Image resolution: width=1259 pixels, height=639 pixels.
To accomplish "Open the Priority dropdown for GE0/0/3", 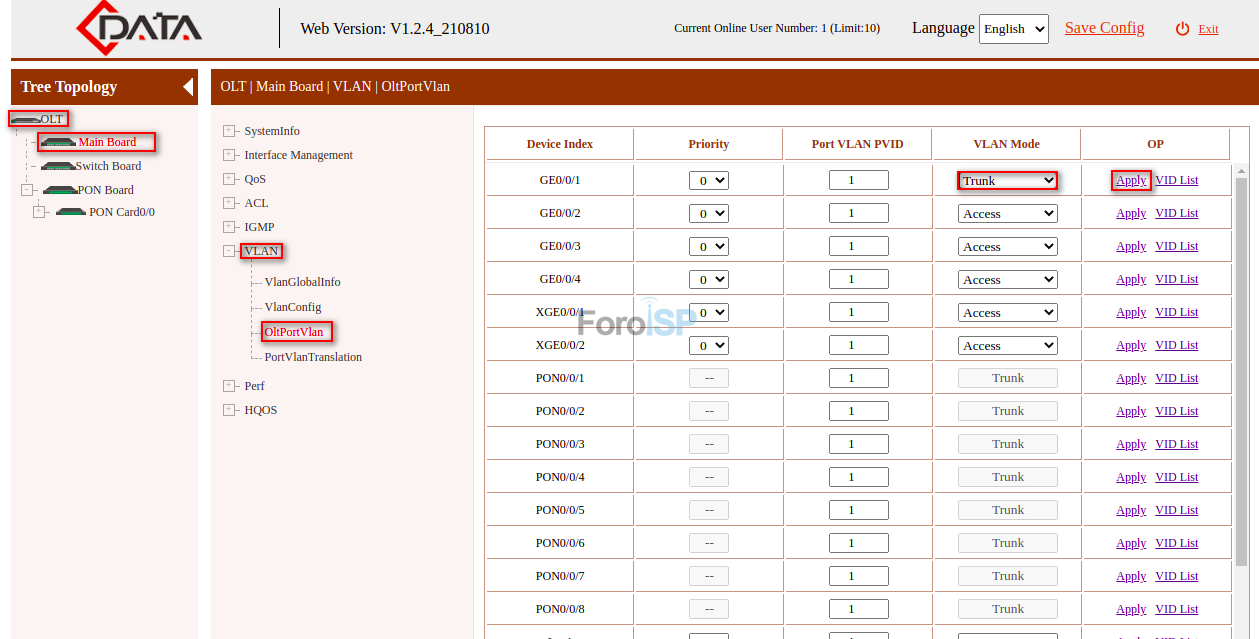I will click(708, 245).
